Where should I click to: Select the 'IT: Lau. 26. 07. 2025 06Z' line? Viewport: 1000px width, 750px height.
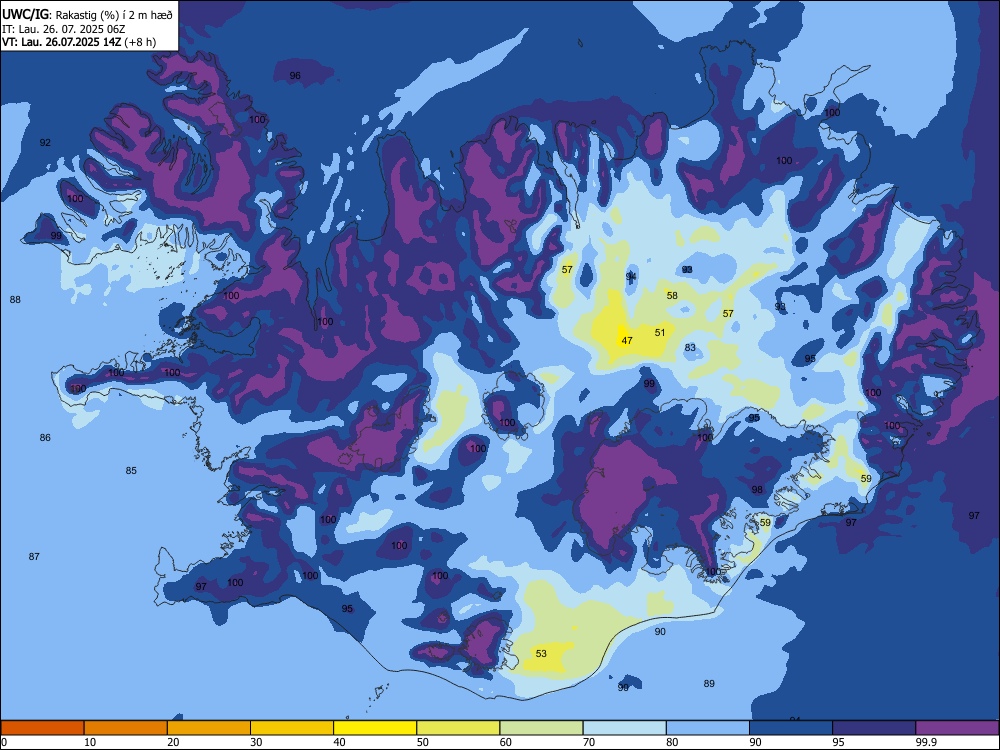(64, 29)
